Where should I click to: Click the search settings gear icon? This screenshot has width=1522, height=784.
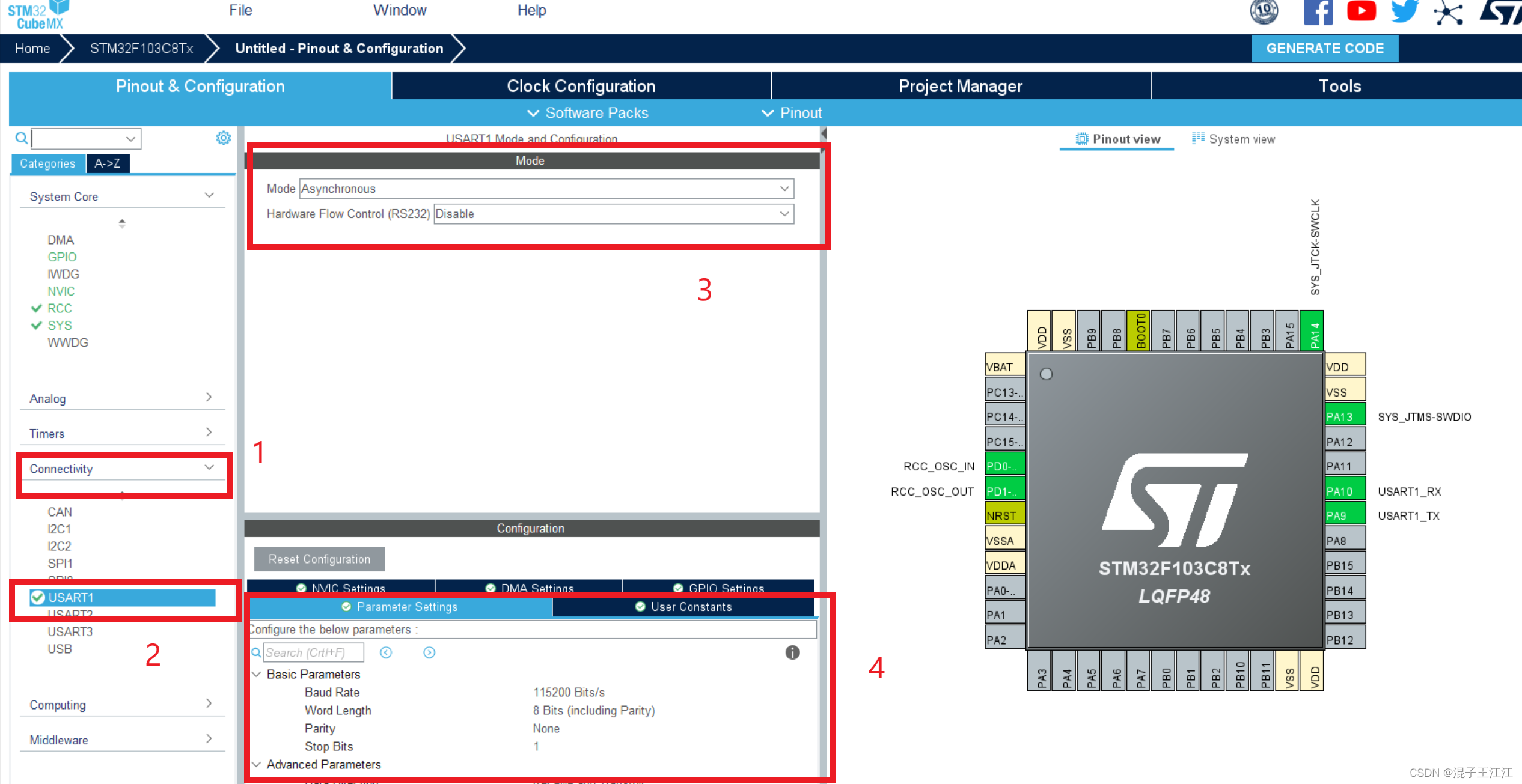click(223, 138)
